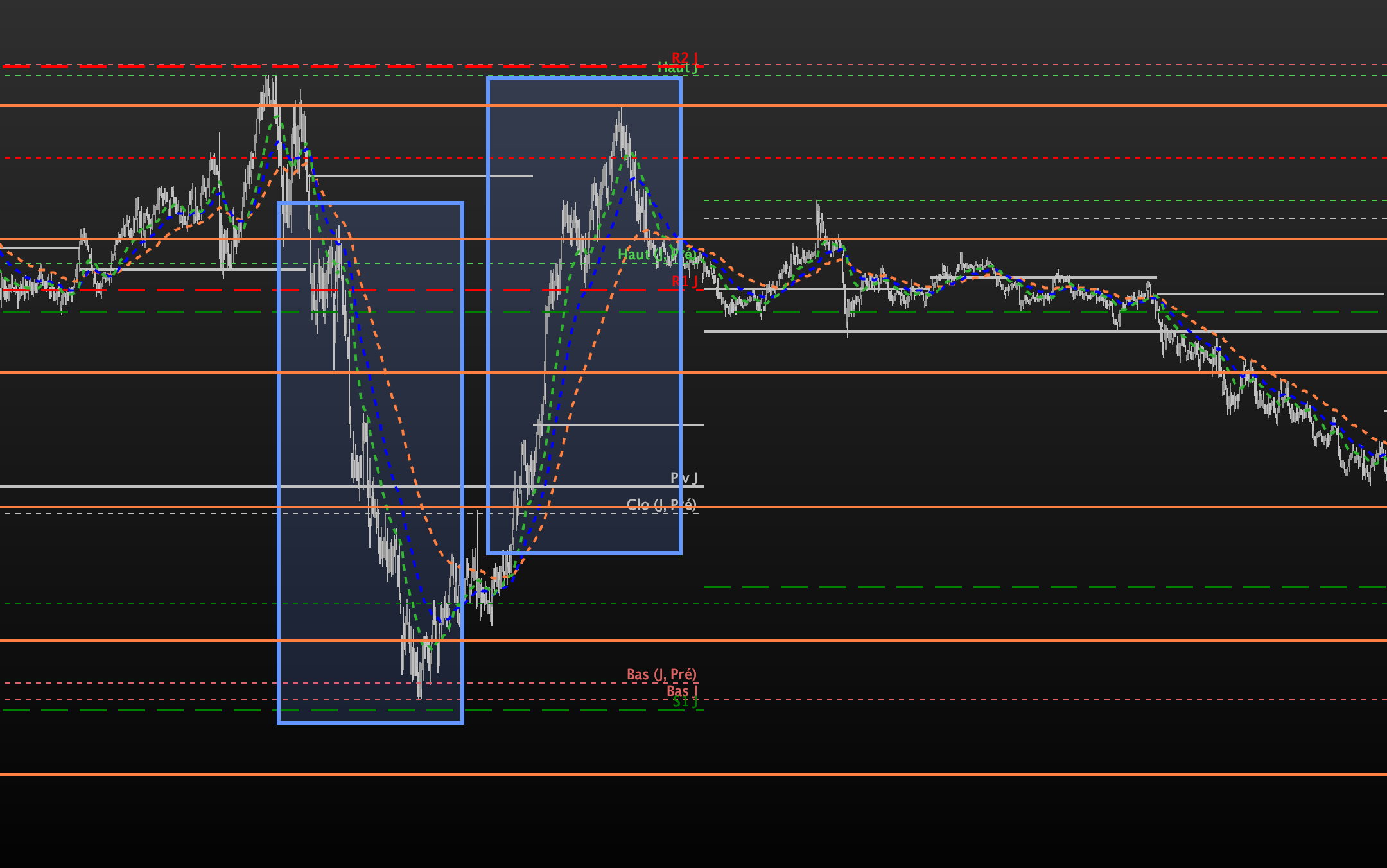Click the price peak inside right rectangle
Screen dimensions: 1387x868
pyautogui.click(x=621, y=110)
